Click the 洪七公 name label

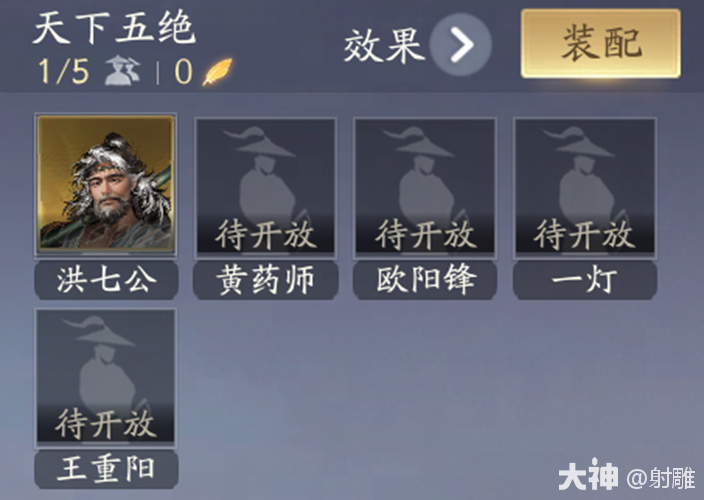[106, 280]
